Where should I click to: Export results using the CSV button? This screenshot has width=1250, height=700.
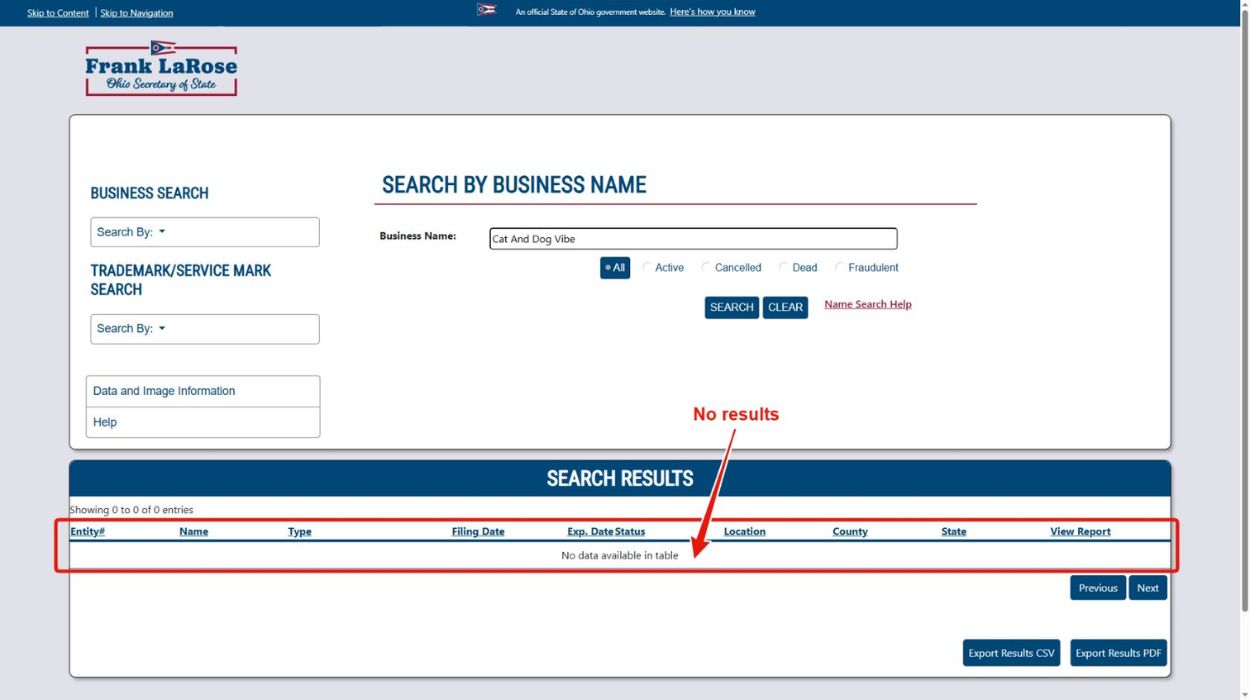(x=1011, y=653)
